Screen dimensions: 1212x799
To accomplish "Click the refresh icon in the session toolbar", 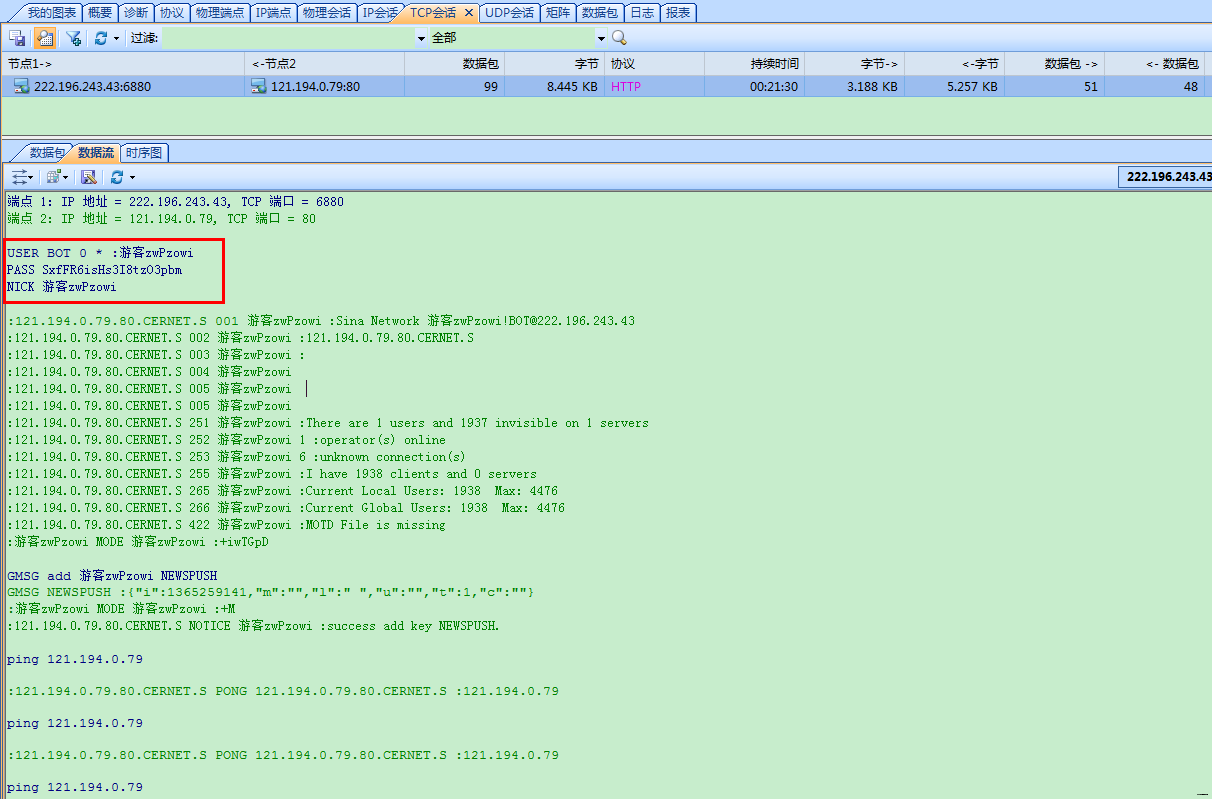I will (101, 38).
